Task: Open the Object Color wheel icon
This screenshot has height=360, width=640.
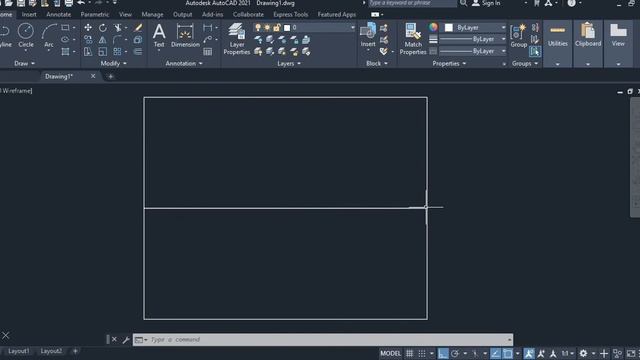Action: pyautogui.click(x=433, y=27)
